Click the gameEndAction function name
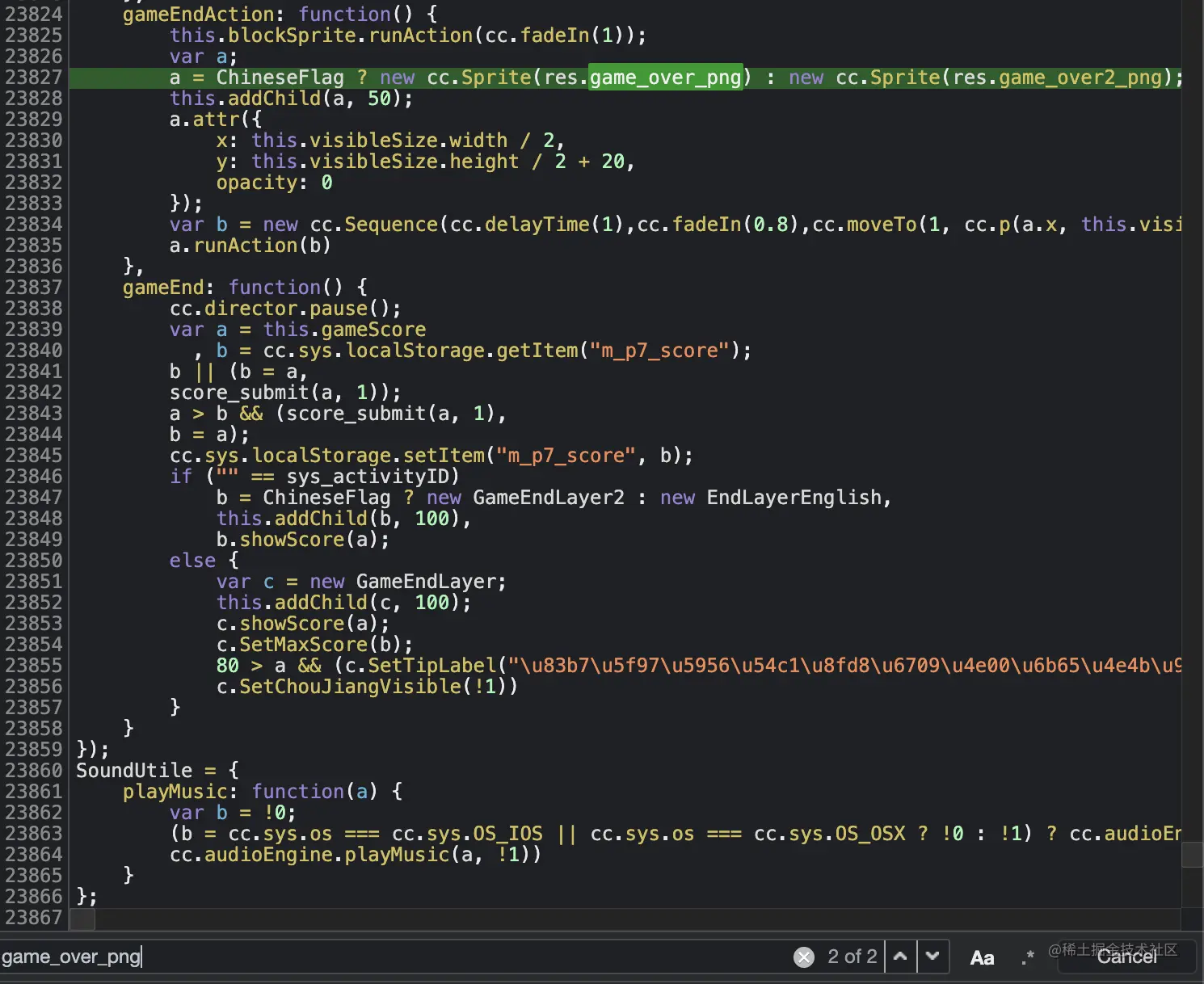Viewport: 1204px width, 984px height. click(x=199, y=15)
